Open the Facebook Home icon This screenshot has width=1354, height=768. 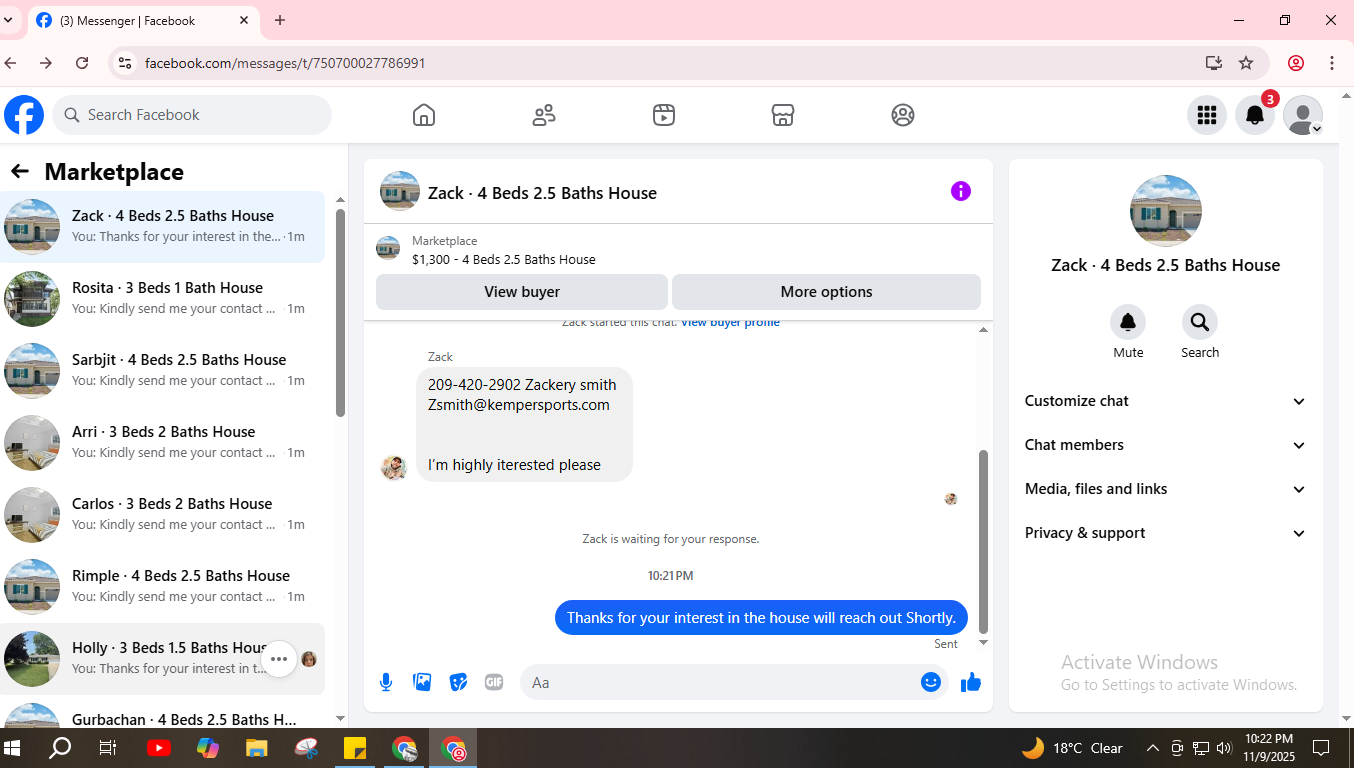pyautogui.click(x=424, y=115)
